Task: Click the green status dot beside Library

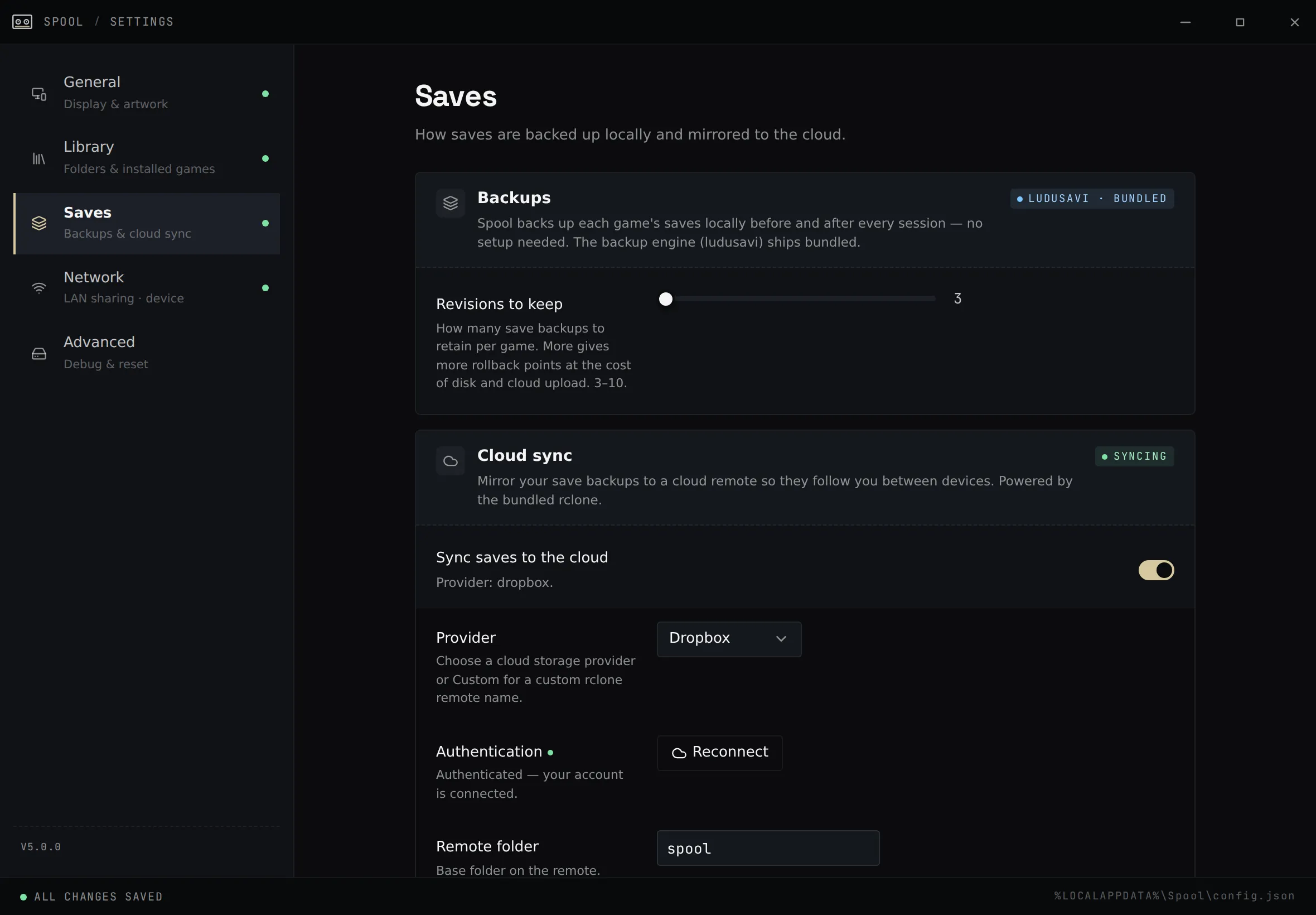Action: pyautogui.click(x=265, y=158)
